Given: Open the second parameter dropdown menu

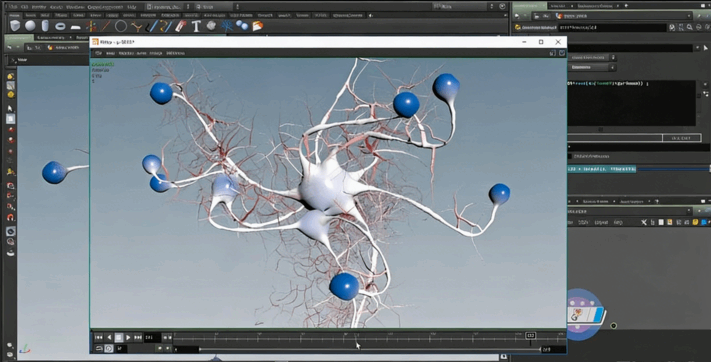Looking at the screenshot, I should (x=593, y=67).
